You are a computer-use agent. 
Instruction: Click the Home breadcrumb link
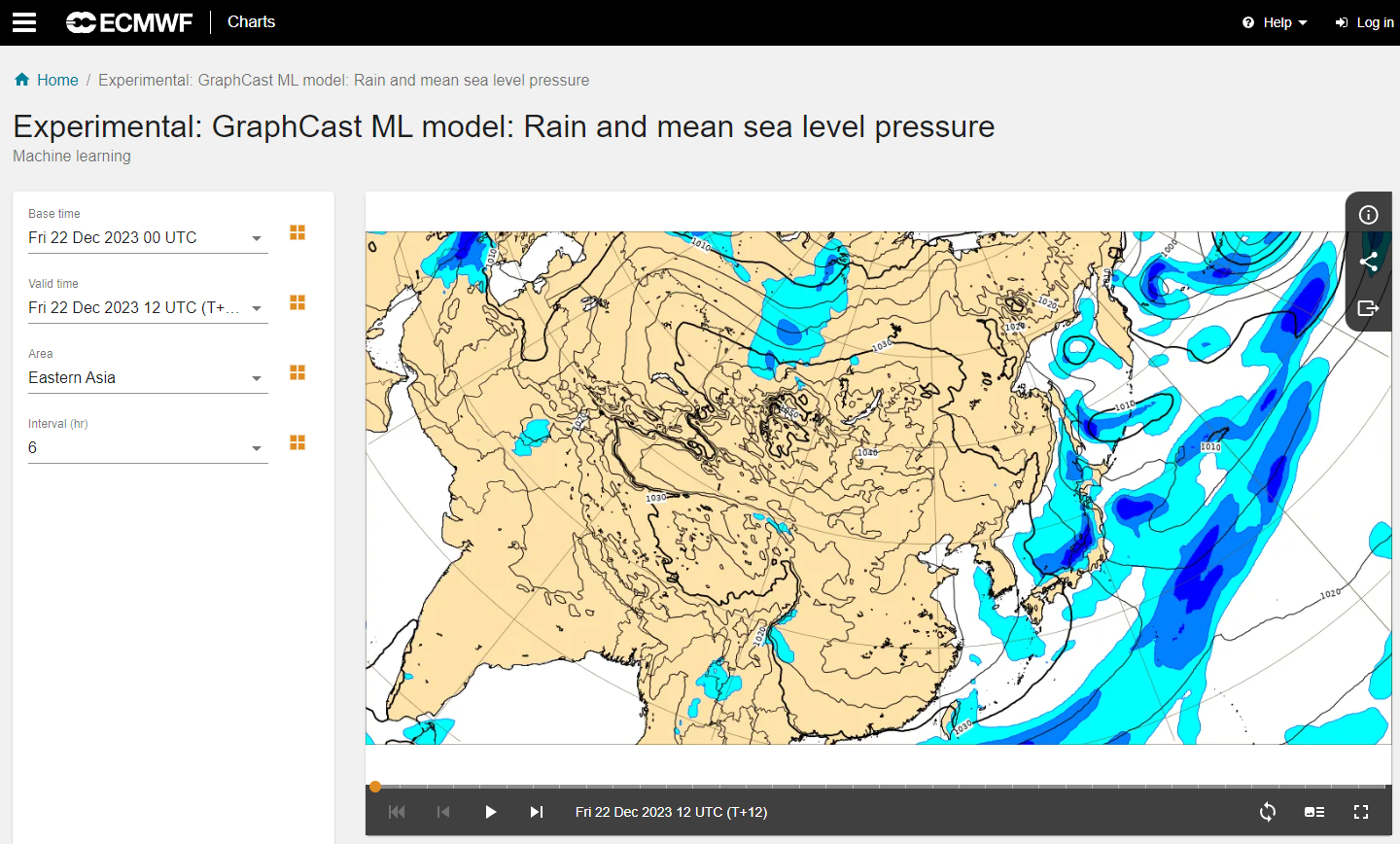(56, 80)
